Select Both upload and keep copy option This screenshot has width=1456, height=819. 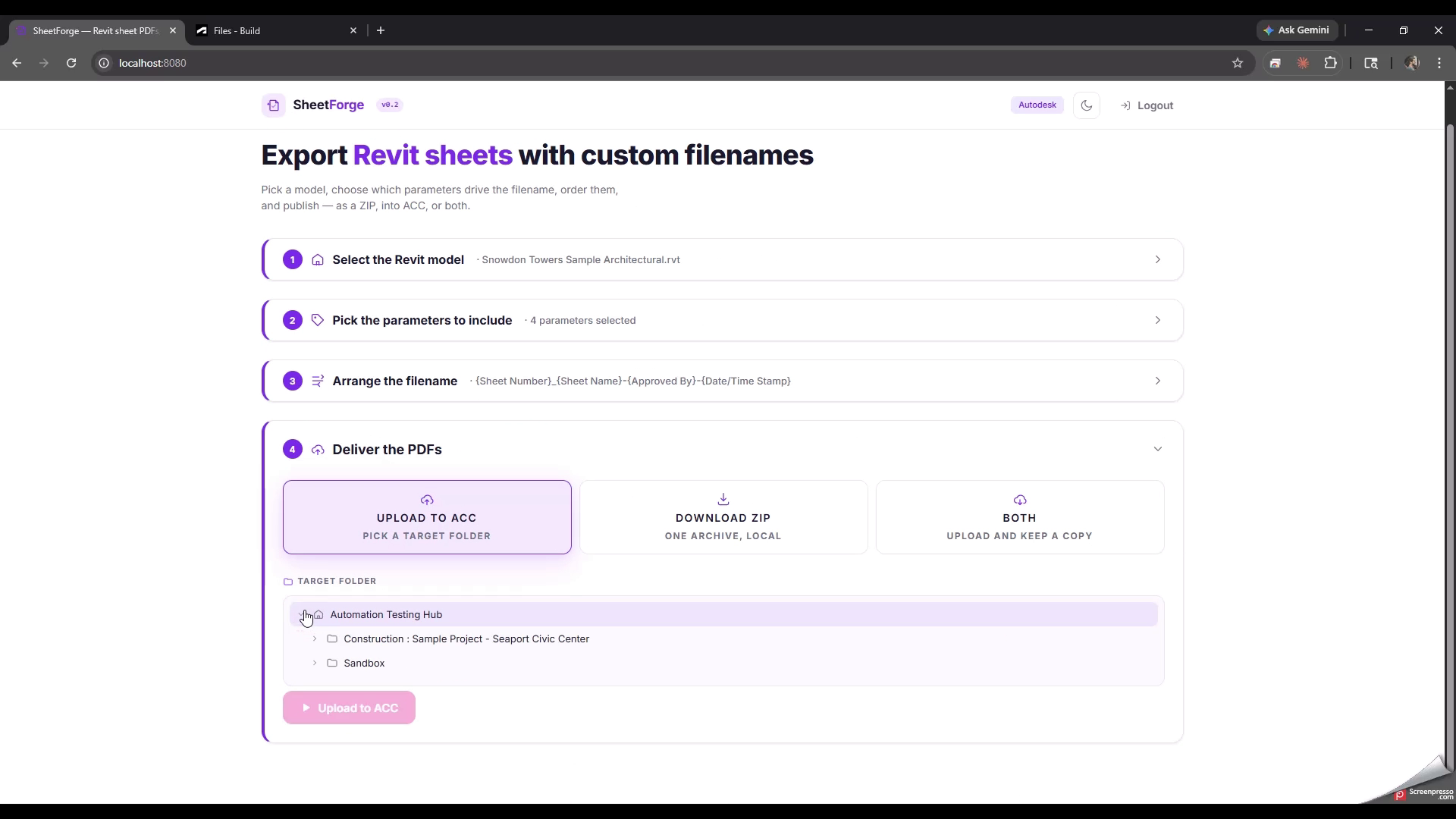(1020, 517)
